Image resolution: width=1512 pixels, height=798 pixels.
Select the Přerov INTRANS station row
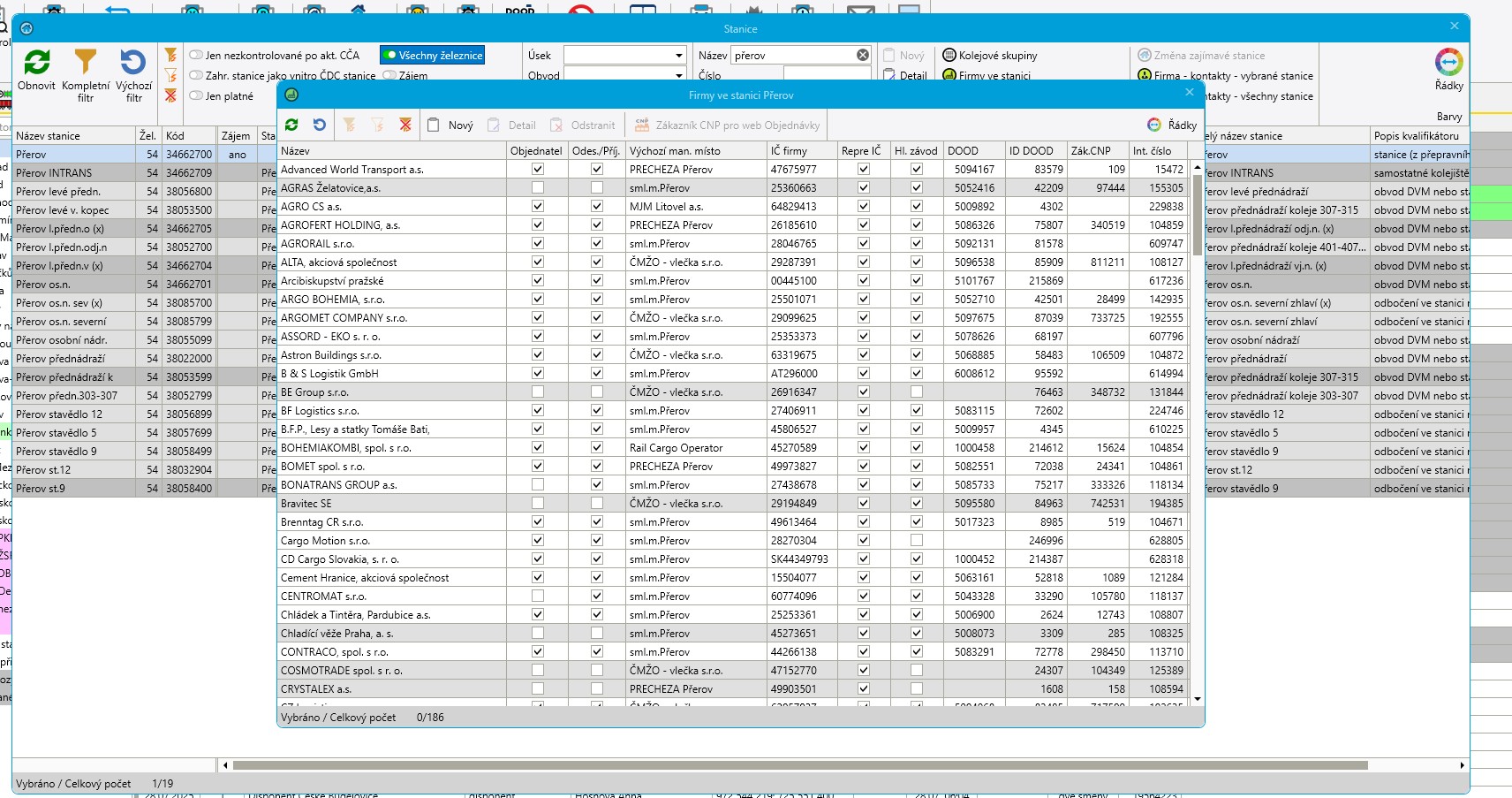point(54,173)
